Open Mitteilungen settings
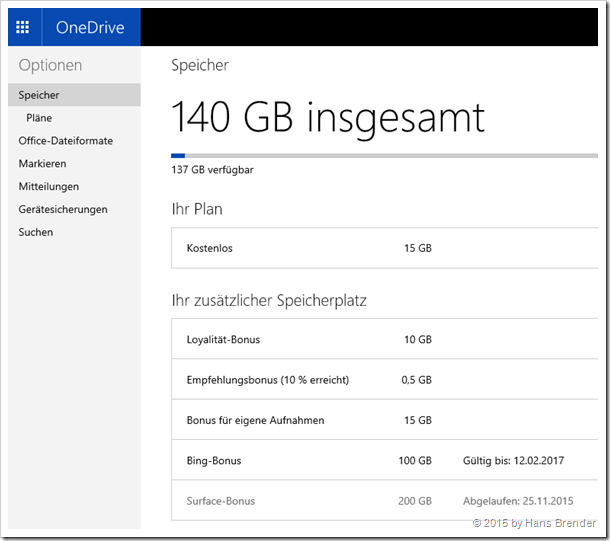The height and width of the screenshot is (541, 610). [x=49, y=187]
